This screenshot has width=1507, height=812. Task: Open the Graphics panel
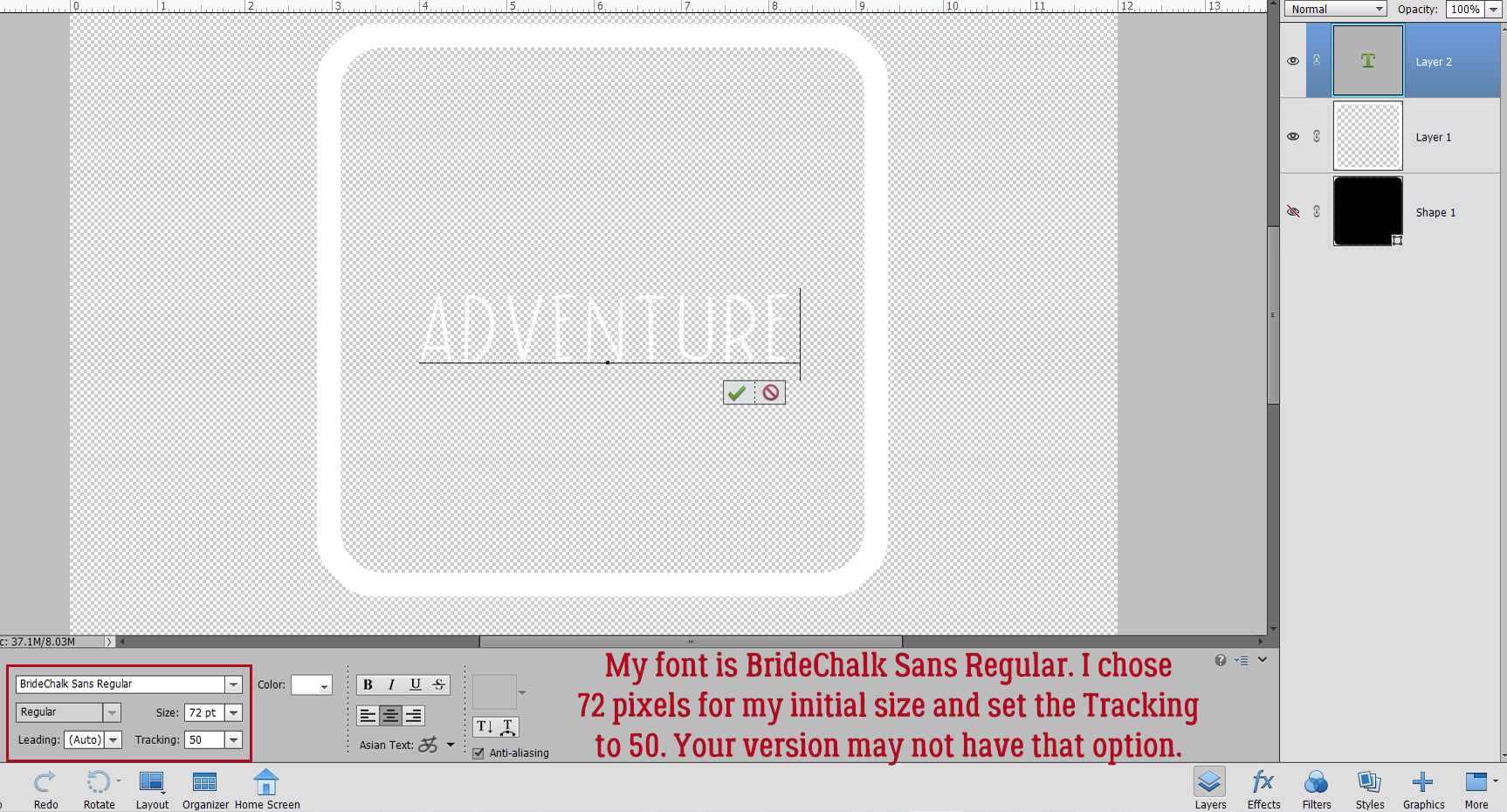[1423, 788]
